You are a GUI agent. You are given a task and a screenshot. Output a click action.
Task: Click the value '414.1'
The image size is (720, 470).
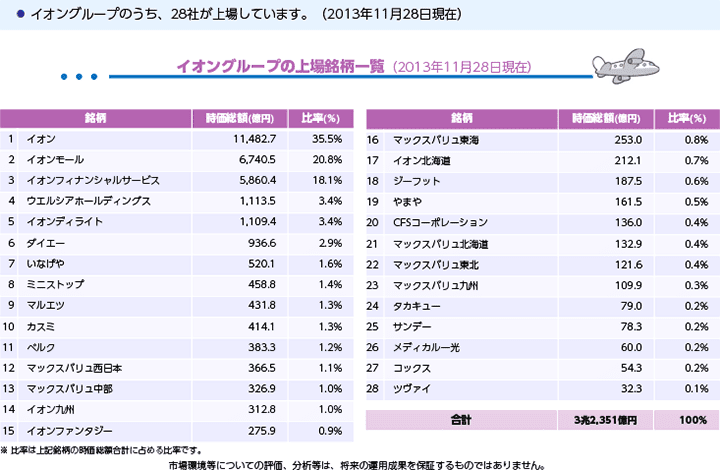coord(262,327)
